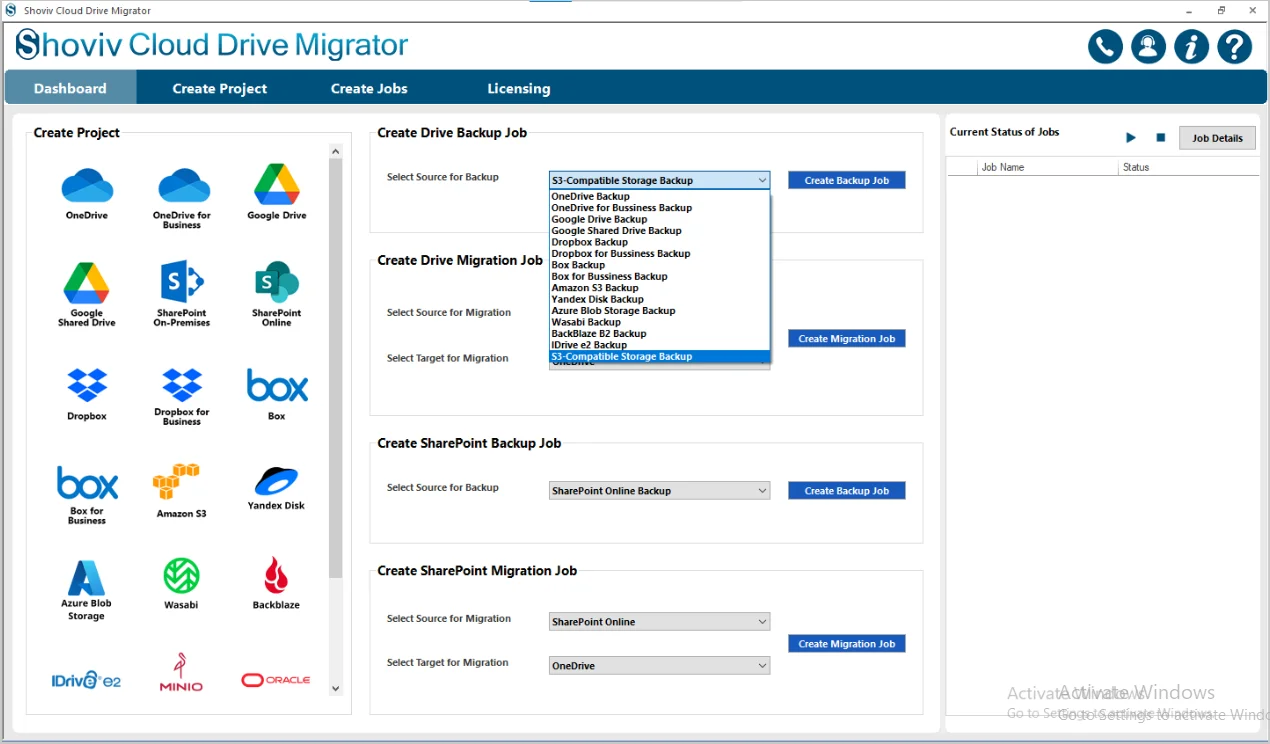Select the Box project icon
The width and height of the screenshot is (1270, 744).
tap(277, 393)
